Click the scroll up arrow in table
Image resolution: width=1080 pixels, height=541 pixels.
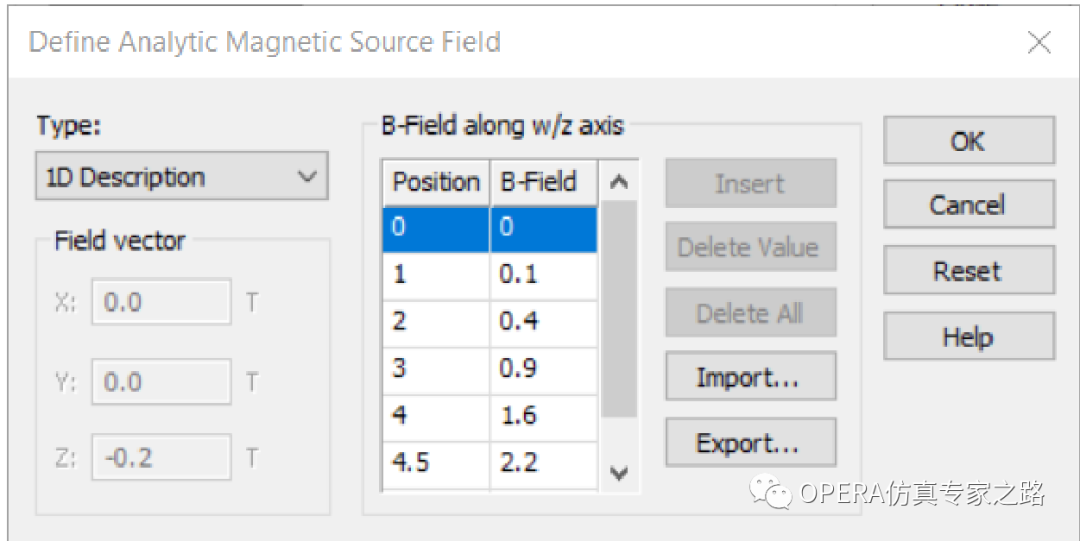(x=619, y=182)
